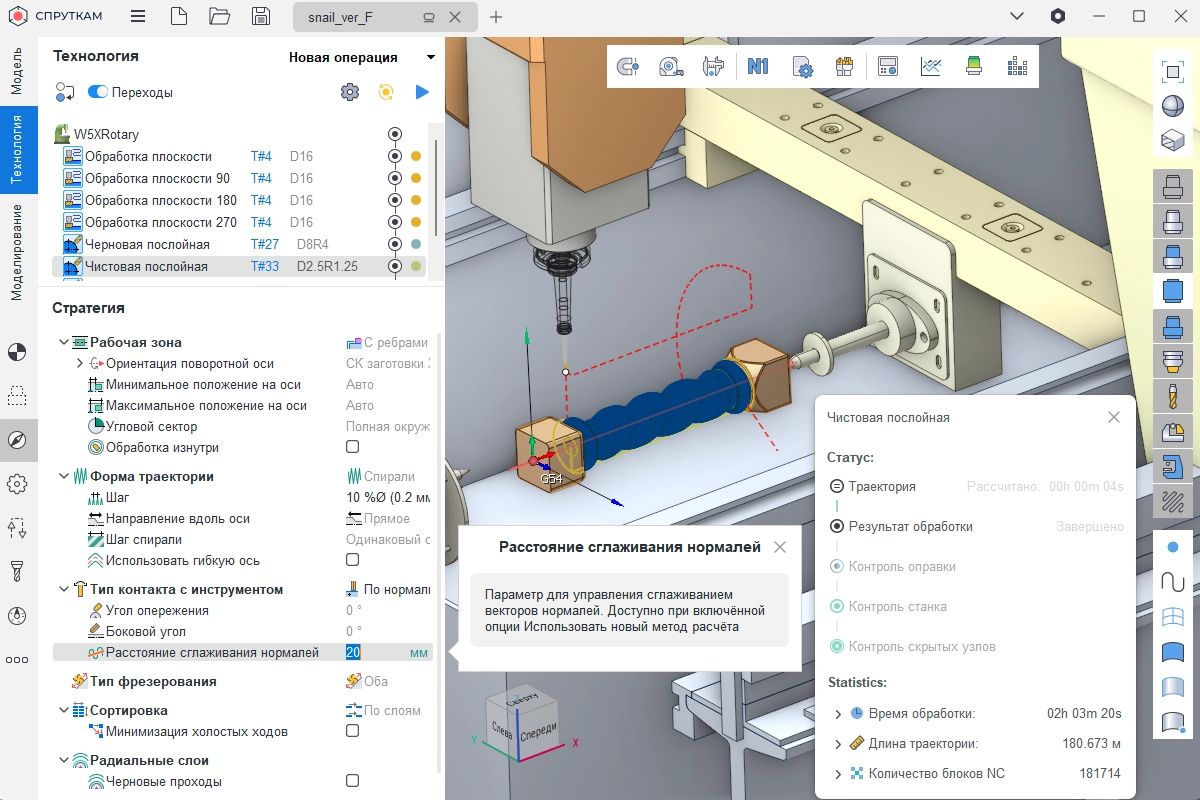Check the Использовать гибкую ось option

352,560
